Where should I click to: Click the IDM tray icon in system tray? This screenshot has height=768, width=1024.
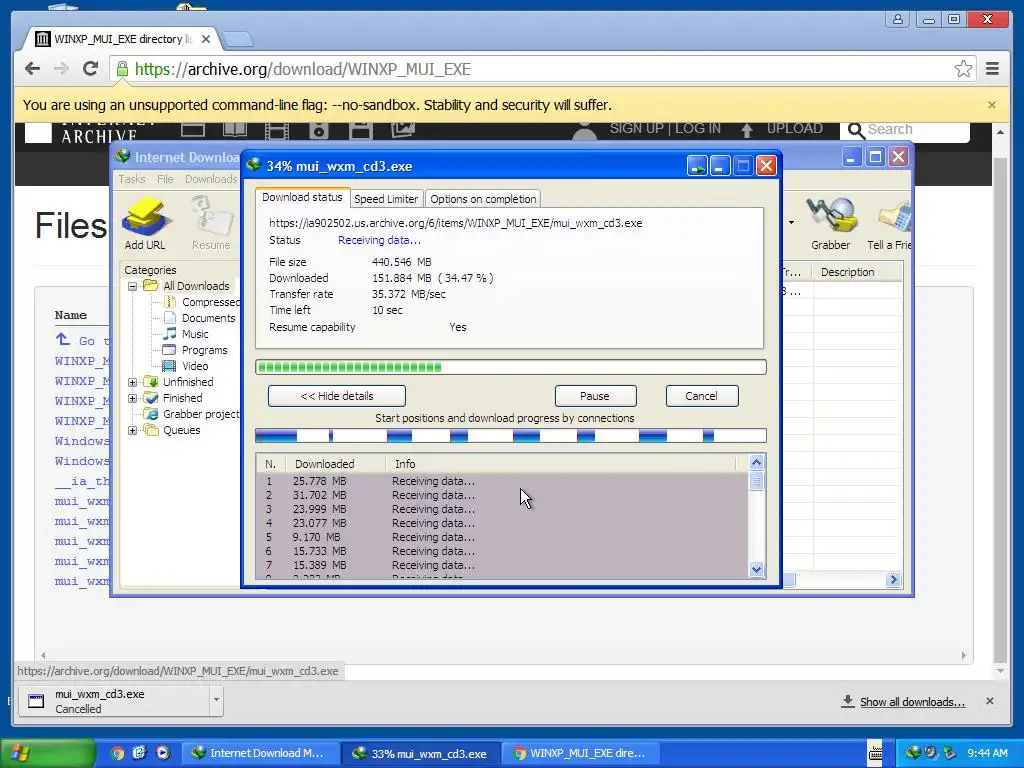click(x=914, y=753)
